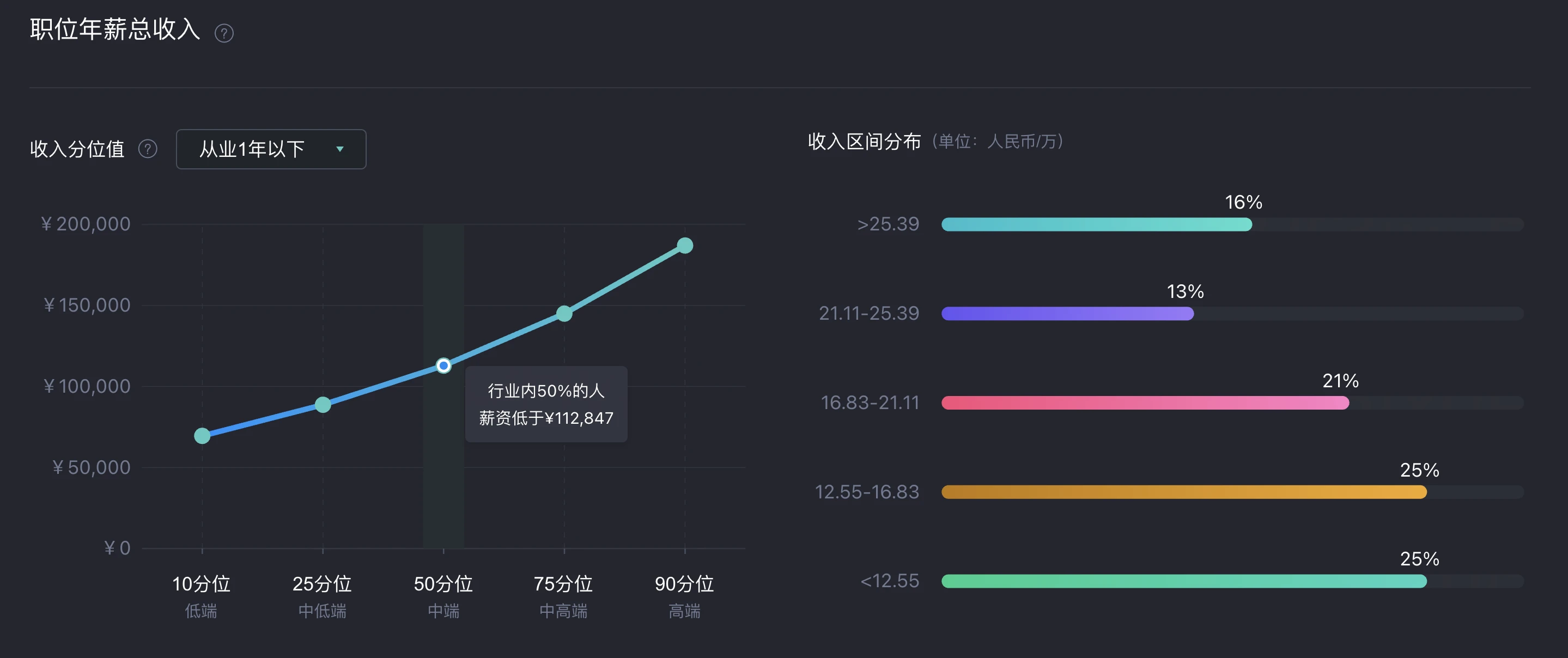
Task: Click the >25.39 teal income bar
Action: coord(1096,224)
